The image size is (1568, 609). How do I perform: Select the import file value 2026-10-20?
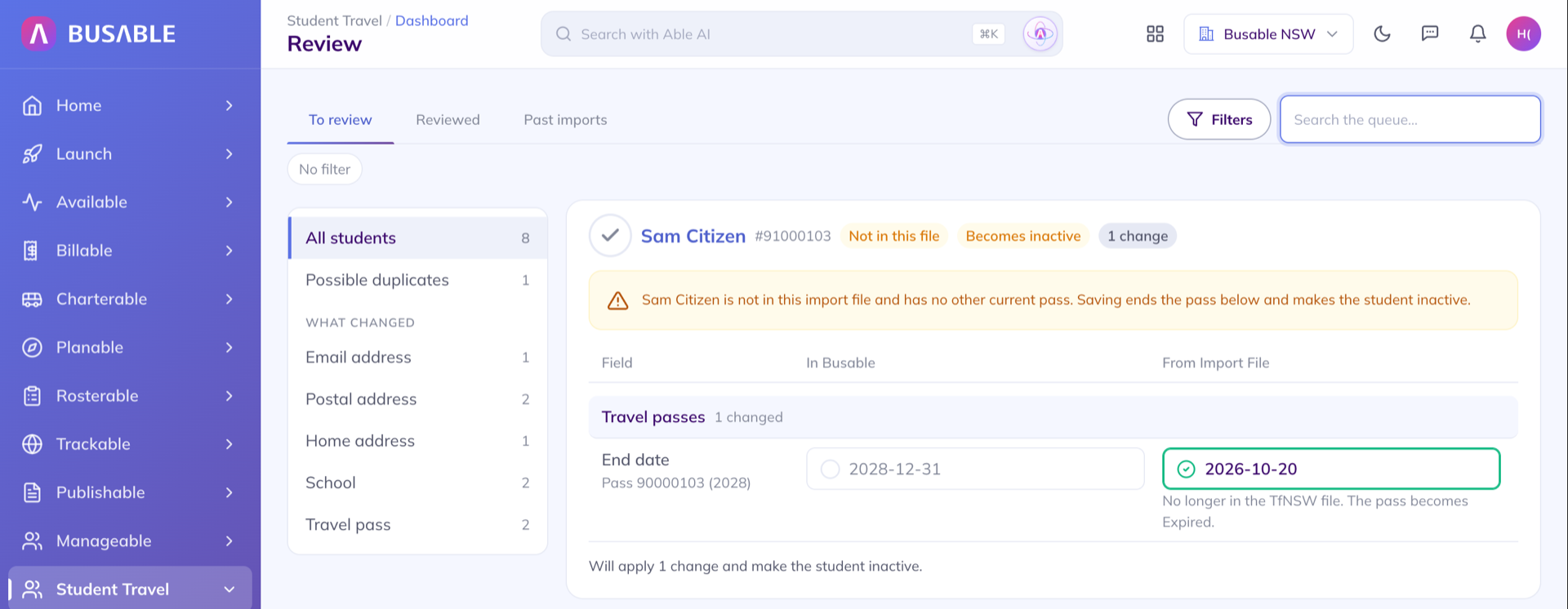pyautogui.click(x=1331, y=469)
